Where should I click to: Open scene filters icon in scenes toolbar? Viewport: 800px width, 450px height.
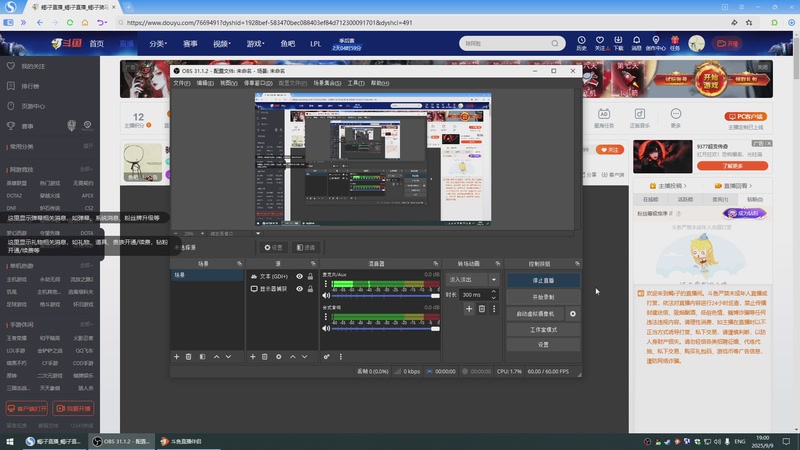(x=203, y=357)
